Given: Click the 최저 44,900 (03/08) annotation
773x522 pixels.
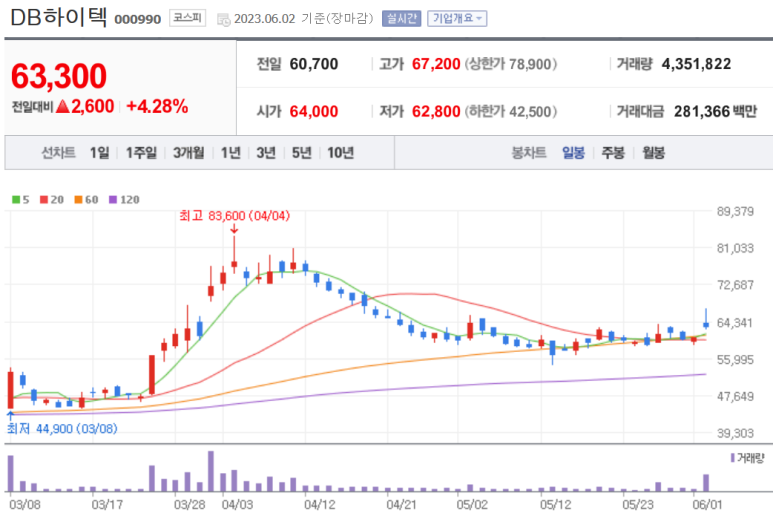Looking at the screenshot, I should click(62, 428).
